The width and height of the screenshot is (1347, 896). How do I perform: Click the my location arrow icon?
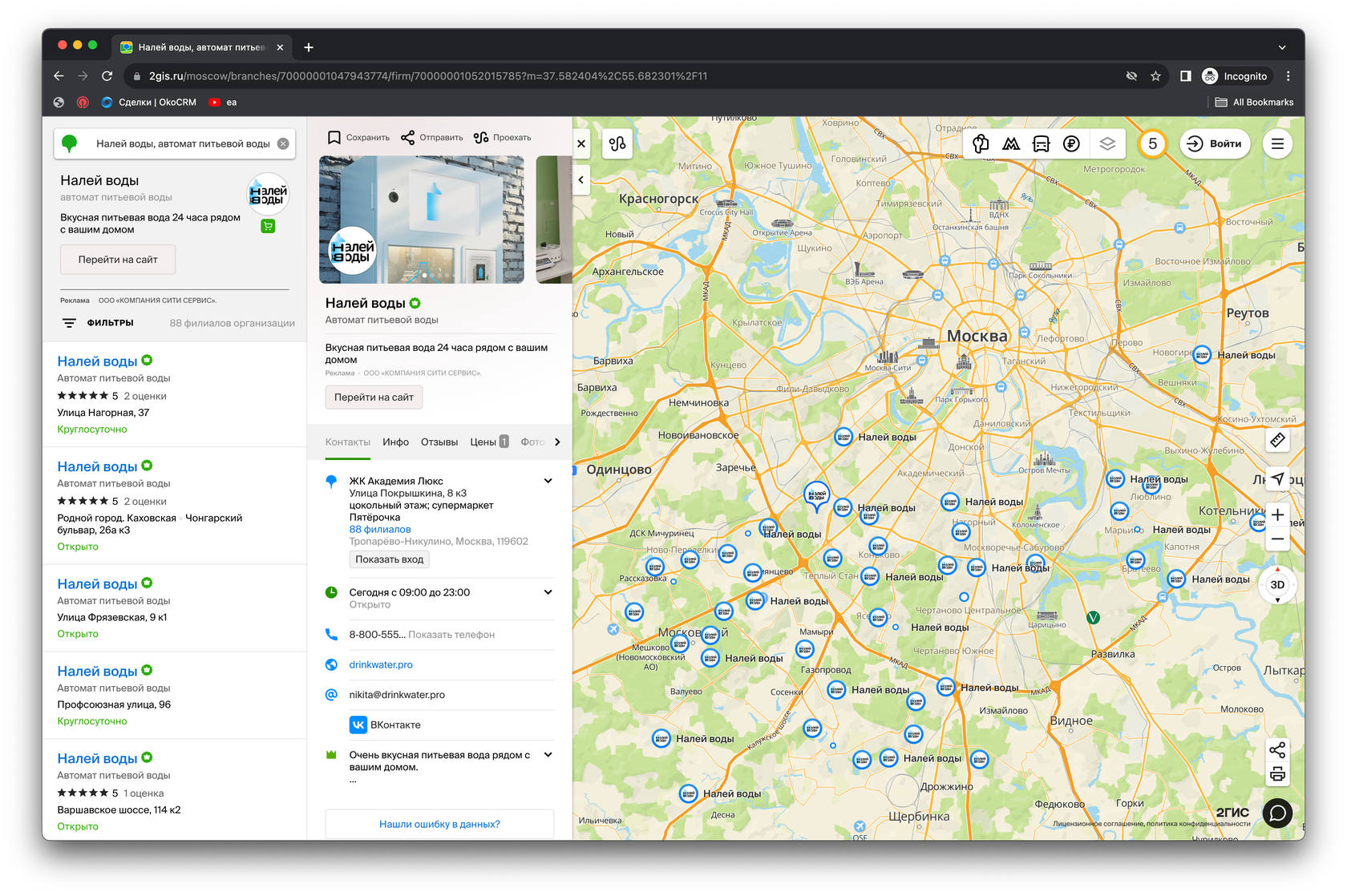pos(1277,478)
